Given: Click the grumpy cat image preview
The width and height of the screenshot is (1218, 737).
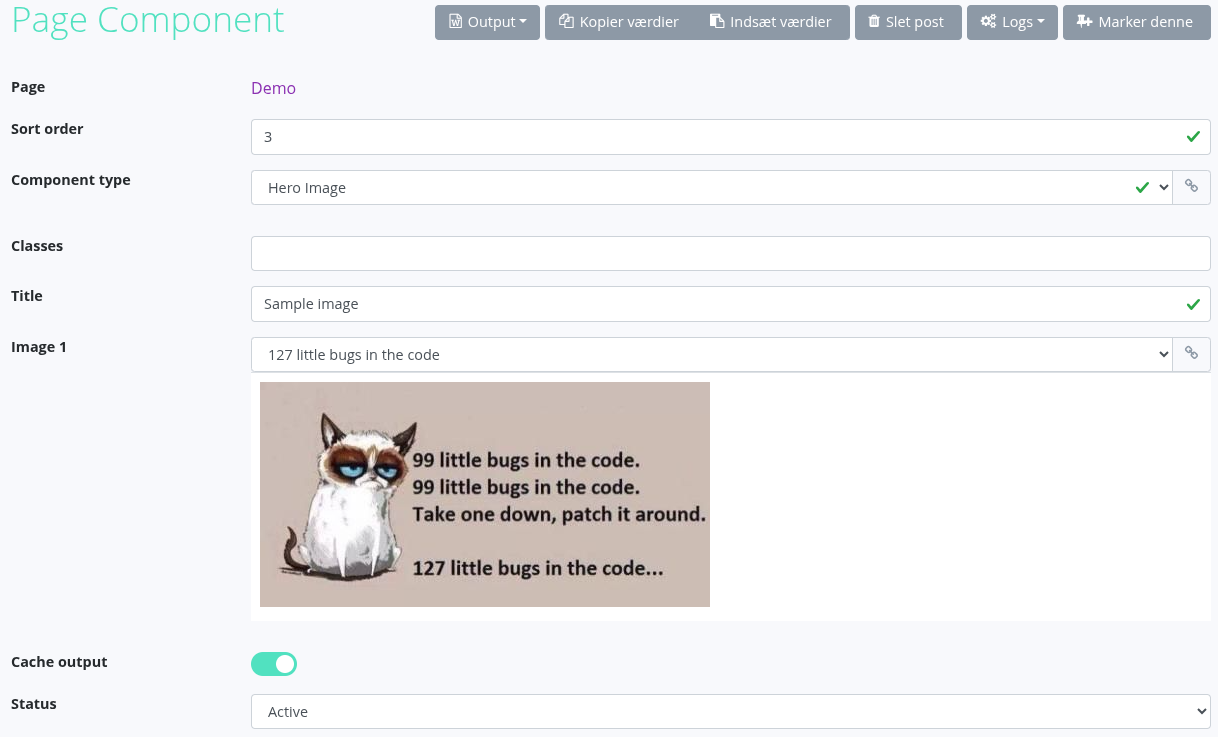Looking at the screenshot, I should pos(485,494).
